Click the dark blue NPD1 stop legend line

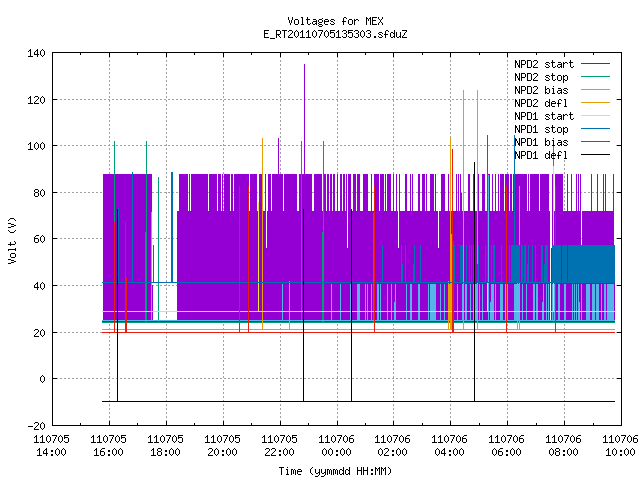[x=596, y=129]
